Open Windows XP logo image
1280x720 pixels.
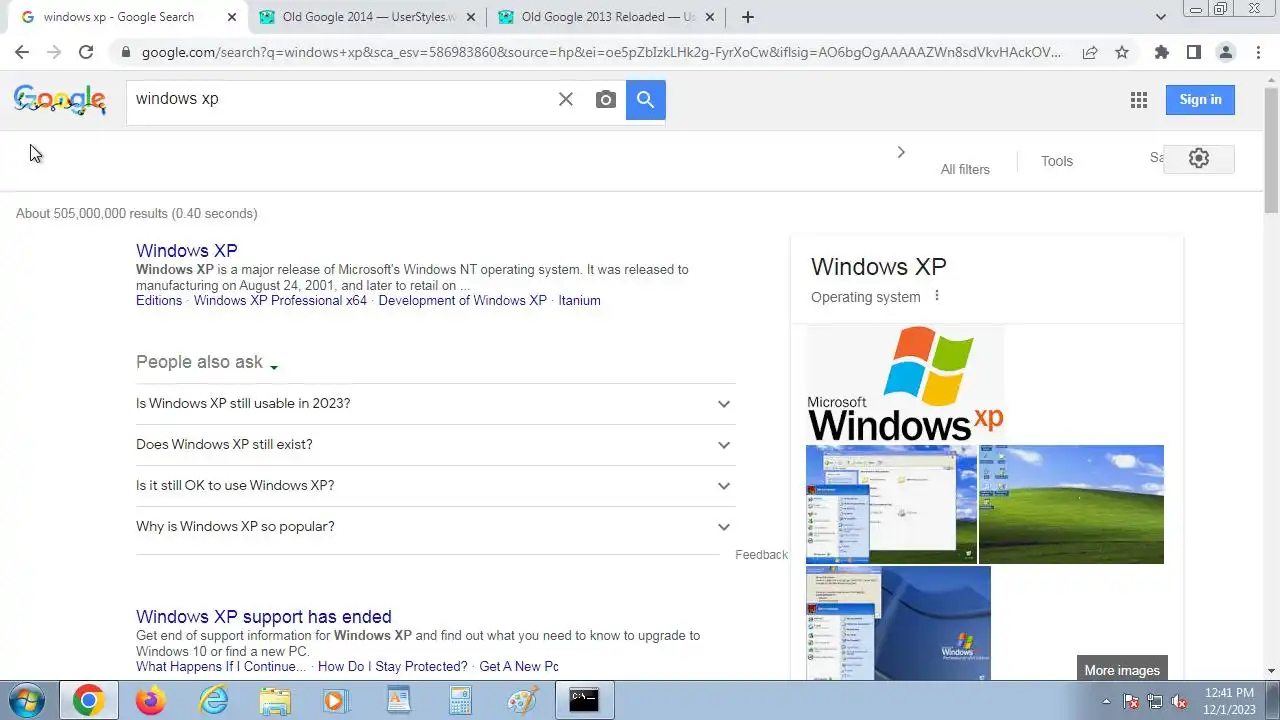click(x=905, y=384)
